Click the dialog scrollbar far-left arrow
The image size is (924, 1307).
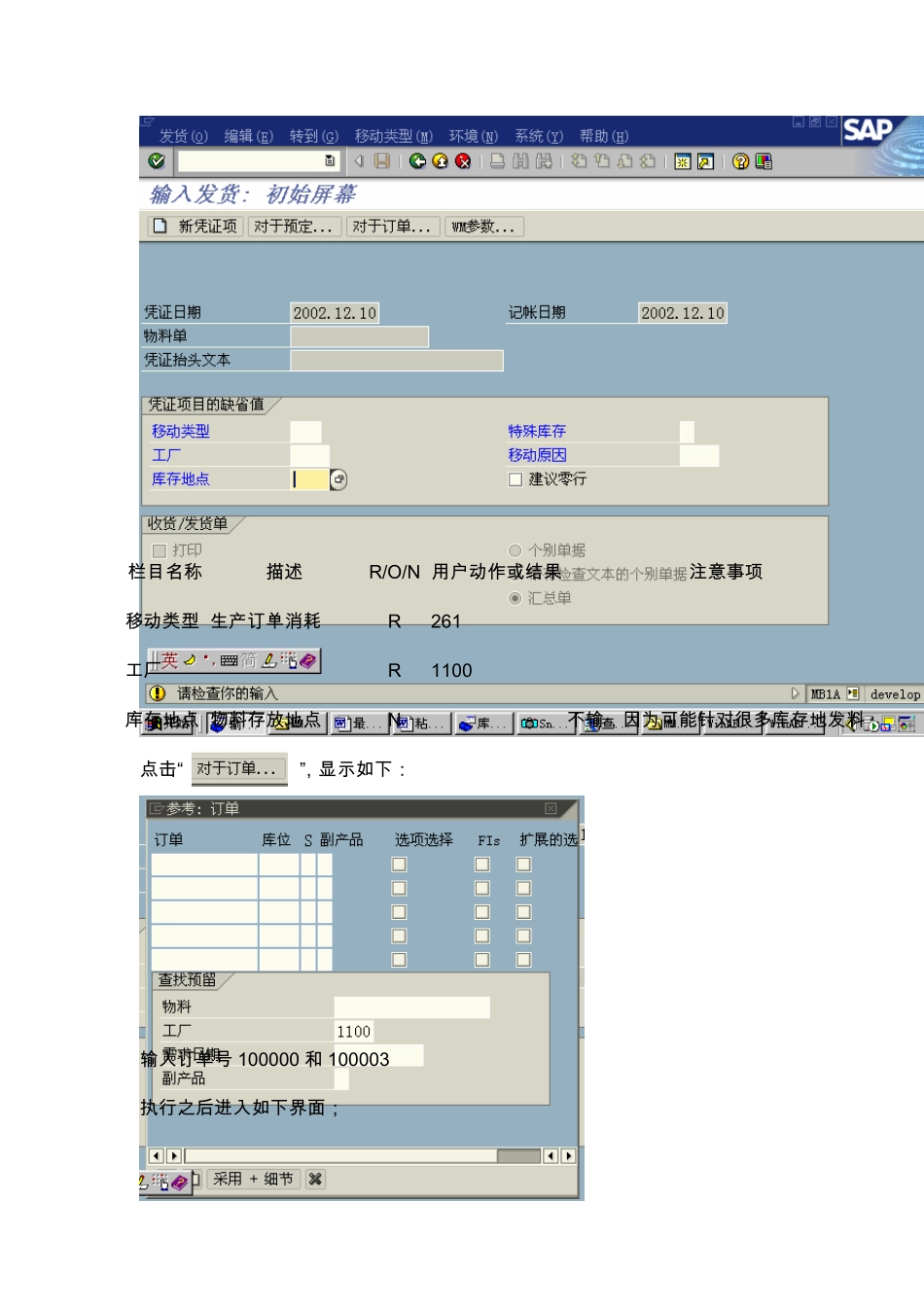click(157, 1156)
